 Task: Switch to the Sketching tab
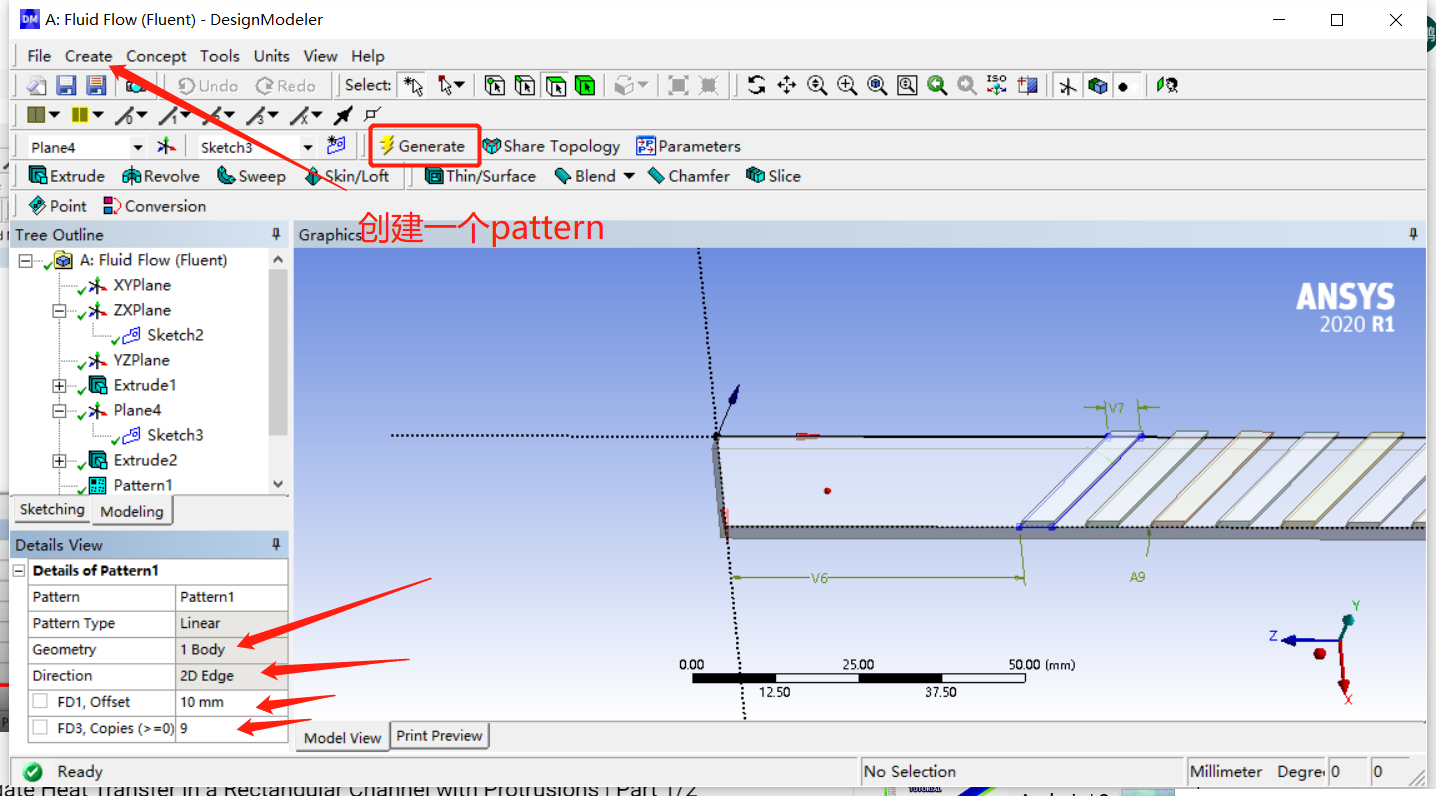point(52,510)
